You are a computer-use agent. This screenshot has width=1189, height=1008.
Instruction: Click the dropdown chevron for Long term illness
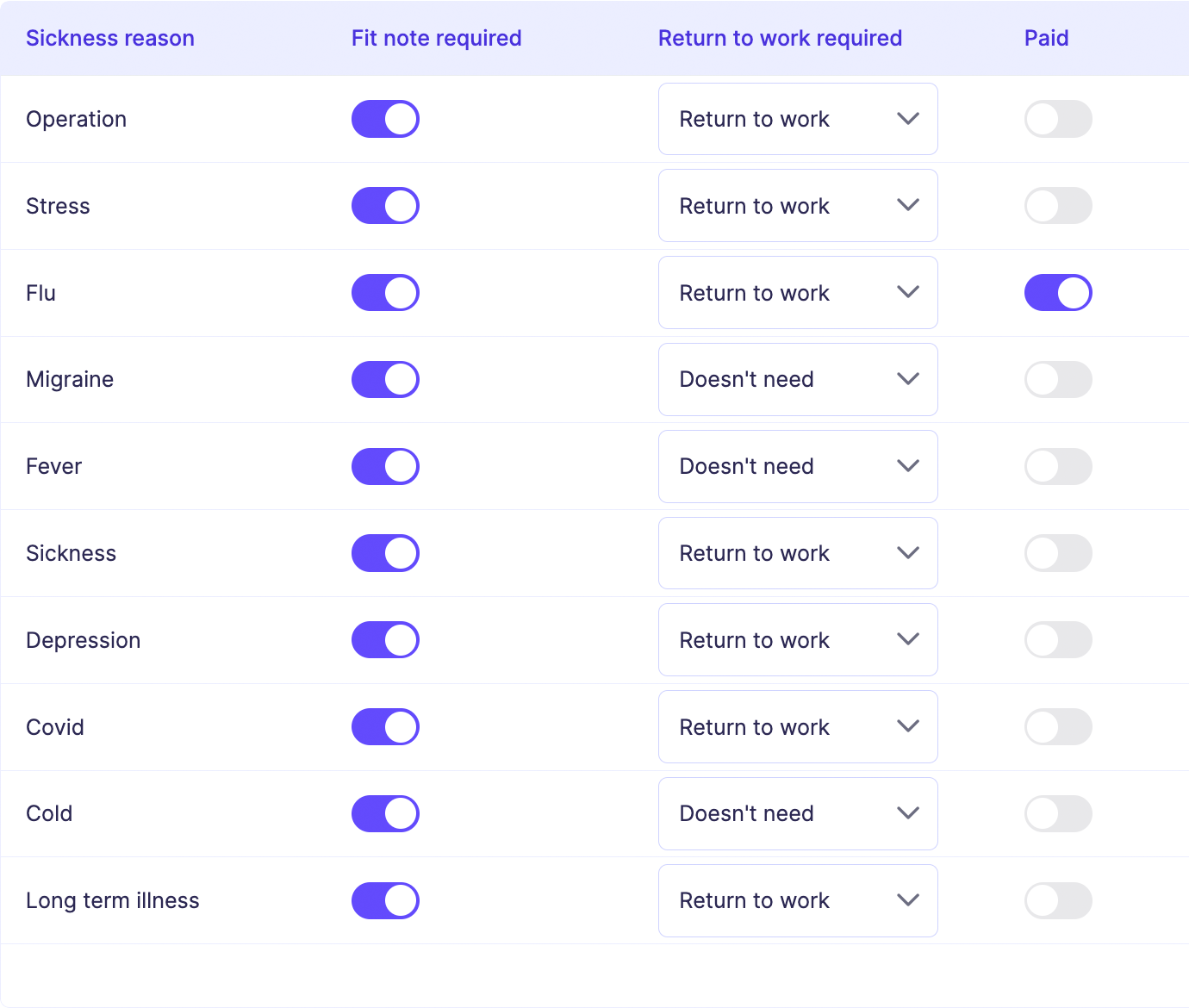pos(908,900)
